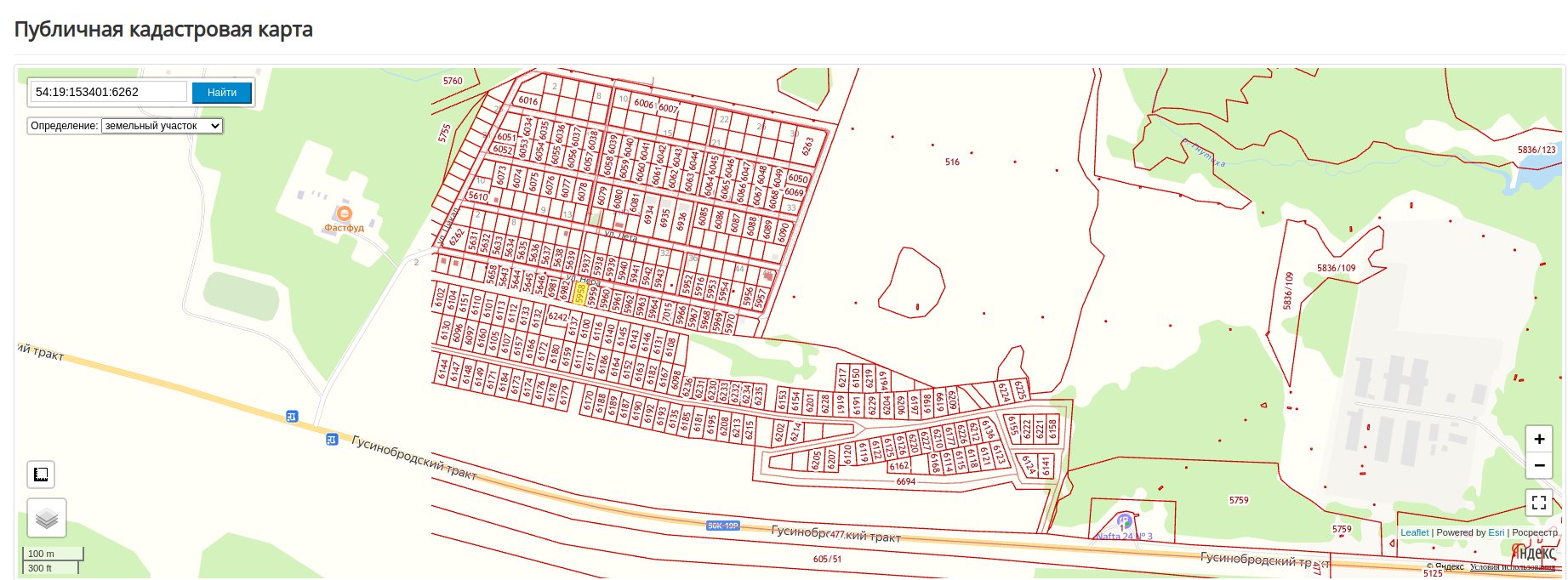Click the bus stop icon by Гусинобродский тракт
Screen dimensions: 1568x580
click(332, 440)
